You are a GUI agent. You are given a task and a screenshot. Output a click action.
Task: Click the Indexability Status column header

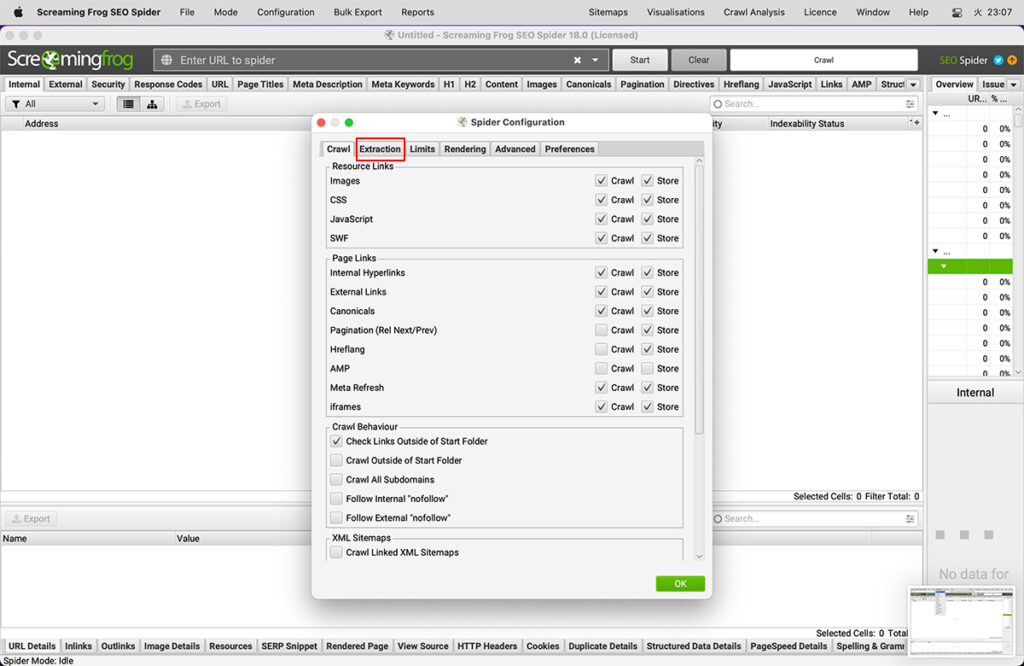pos(807,123)
